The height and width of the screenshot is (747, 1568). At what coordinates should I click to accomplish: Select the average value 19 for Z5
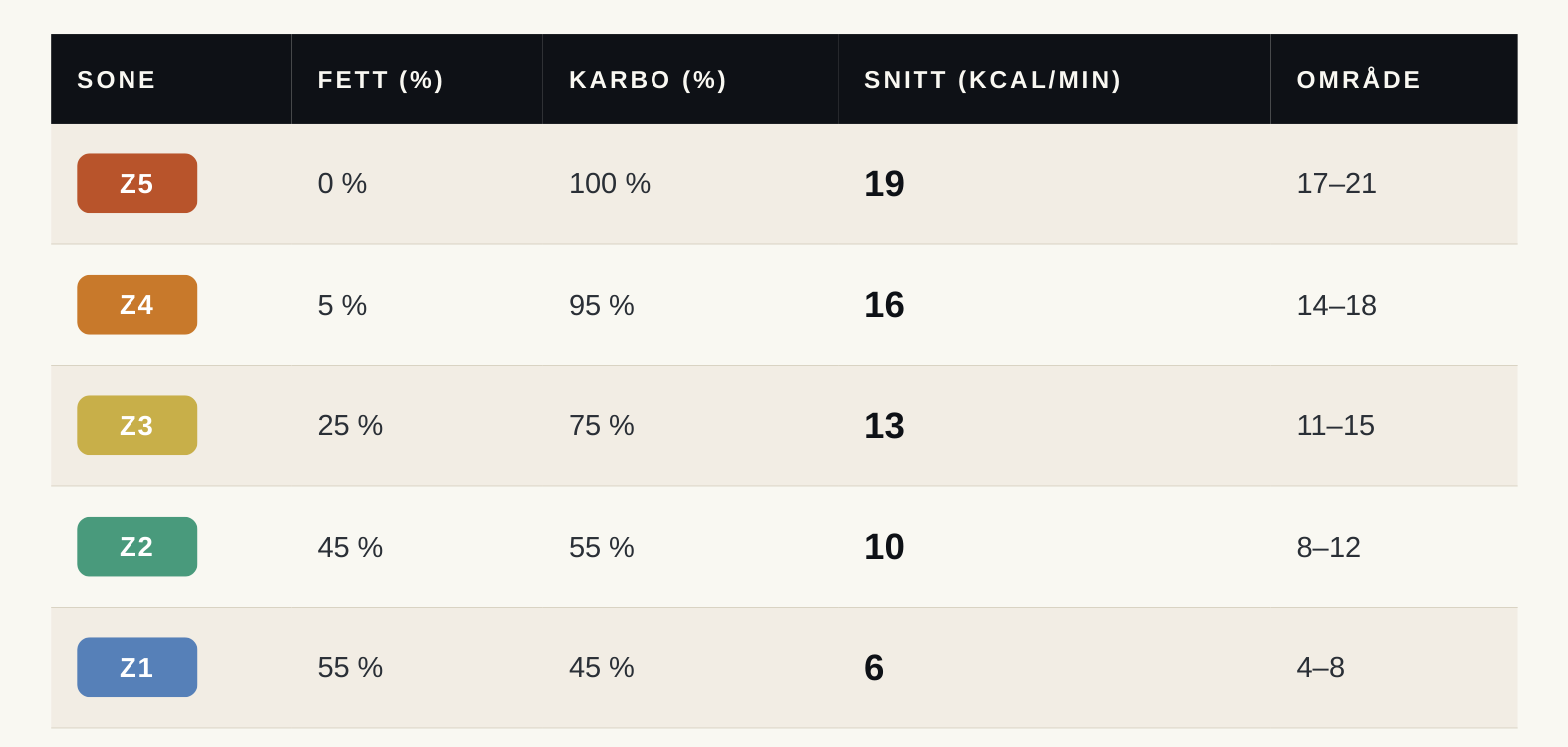coord(884,184)
